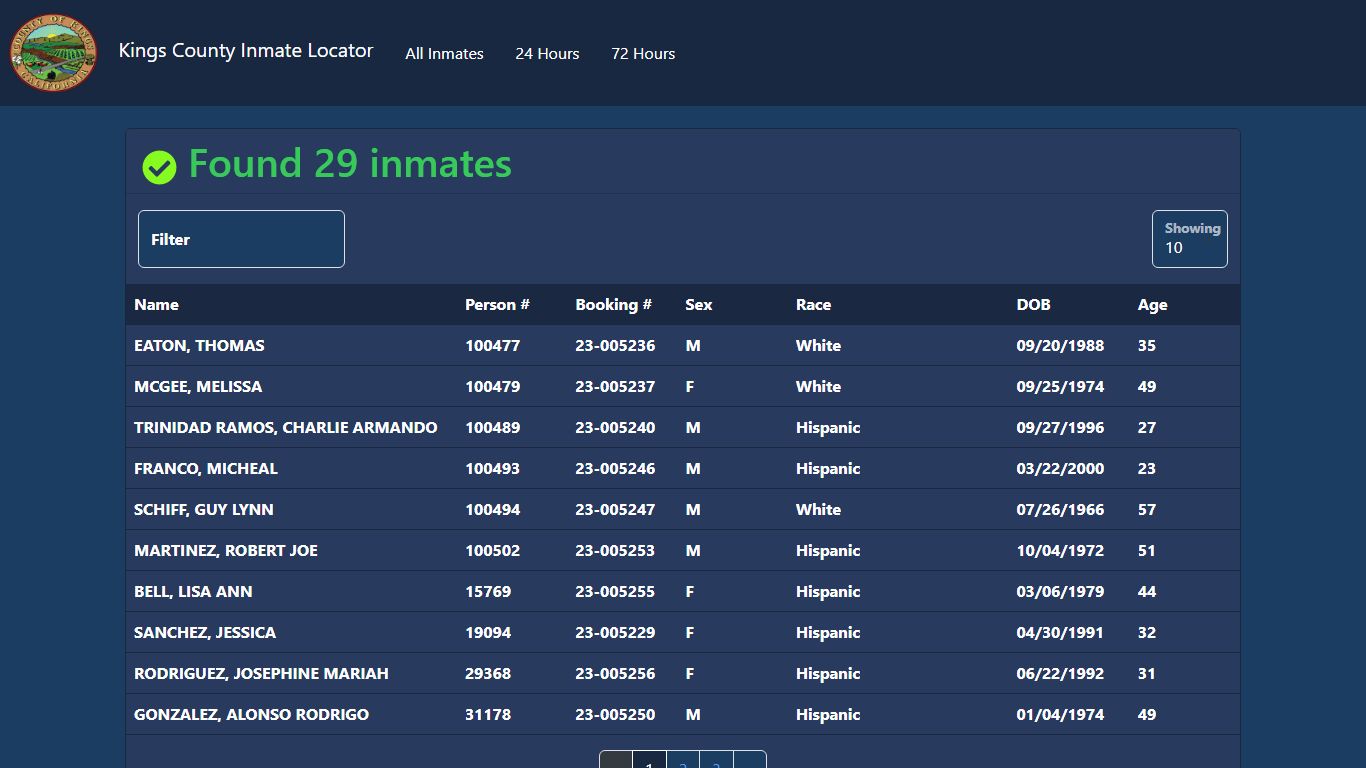
Task: Sort table by DOB column header
Action: [x=1033, y=305]
